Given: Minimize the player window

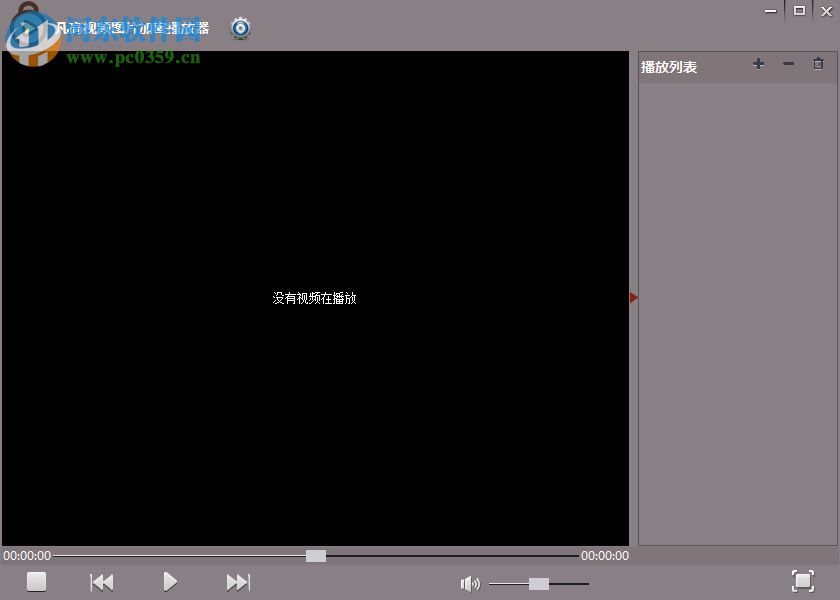Looking at the screenshot, I should pos(770,11).
